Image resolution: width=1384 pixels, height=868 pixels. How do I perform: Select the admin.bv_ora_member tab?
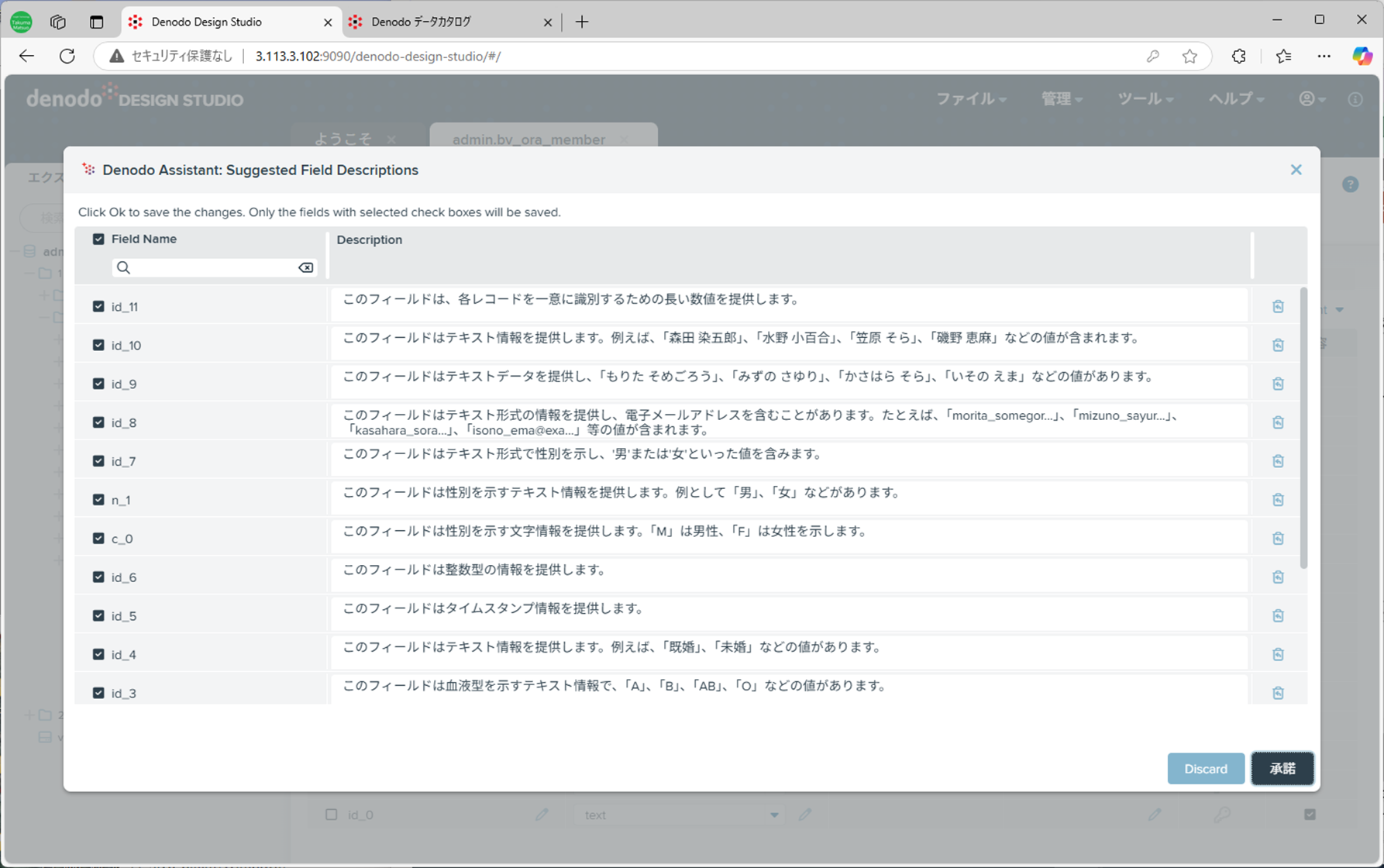pyautogui.click(x=528, y=139)
